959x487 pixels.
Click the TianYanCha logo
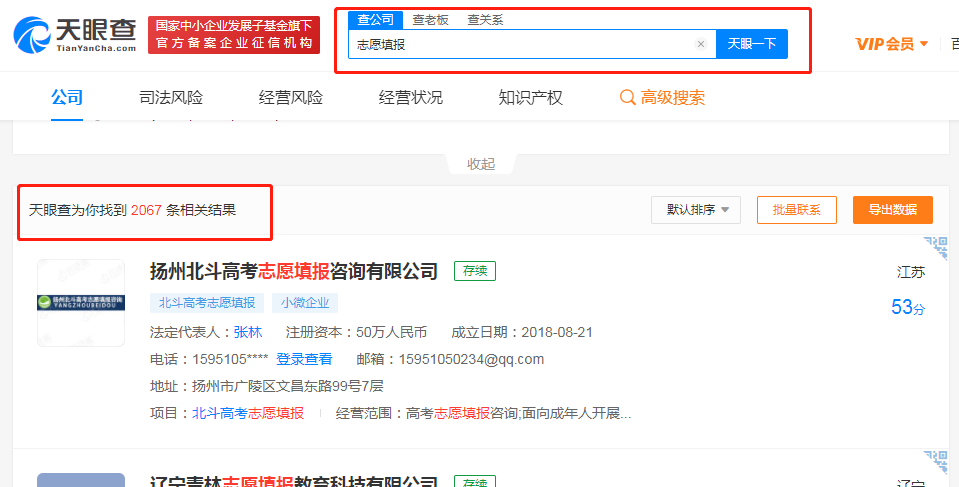(74, 36)
